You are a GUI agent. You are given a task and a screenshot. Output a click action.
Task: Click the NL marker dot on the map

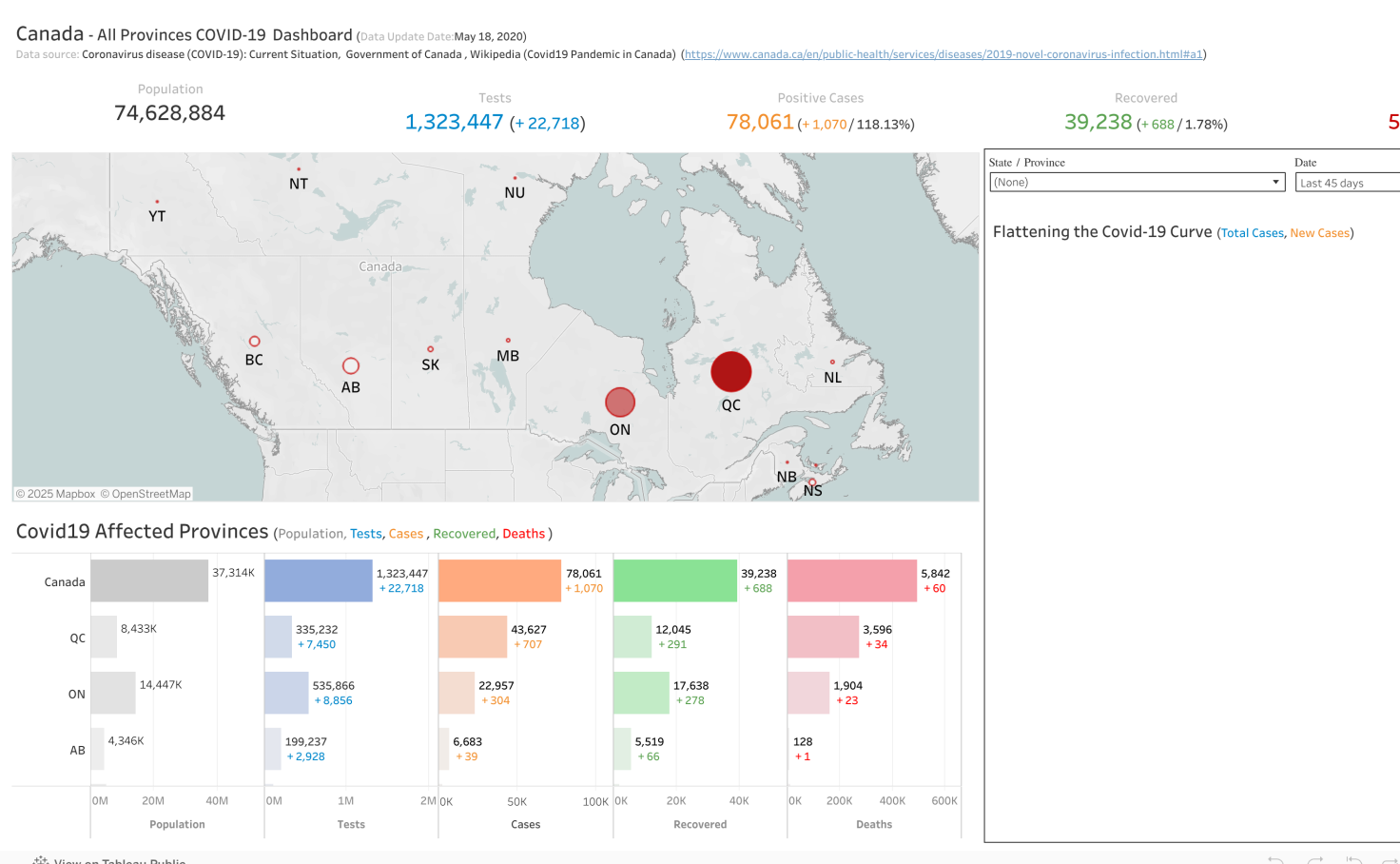(x=832, y=362)
